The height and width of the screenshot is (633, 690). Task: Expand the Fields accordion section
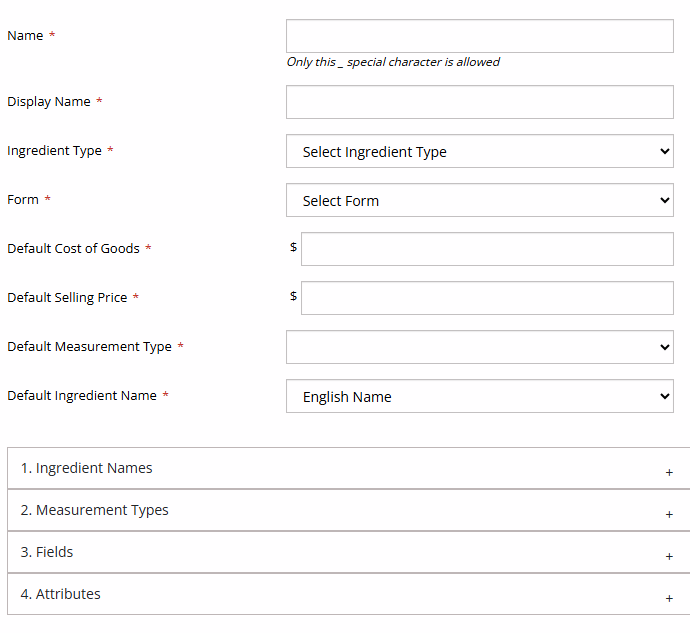pyautogui.click(x=47, y=552)
